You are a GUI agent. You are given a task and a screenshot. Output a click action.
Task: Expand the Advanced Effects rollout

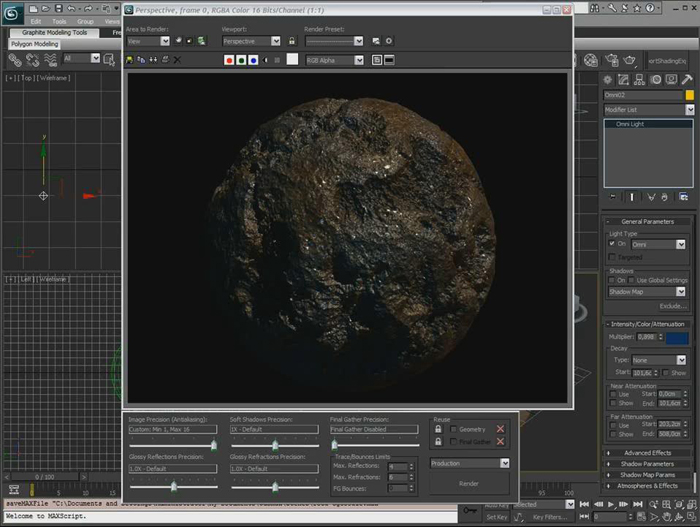click(x=647, y=453)
